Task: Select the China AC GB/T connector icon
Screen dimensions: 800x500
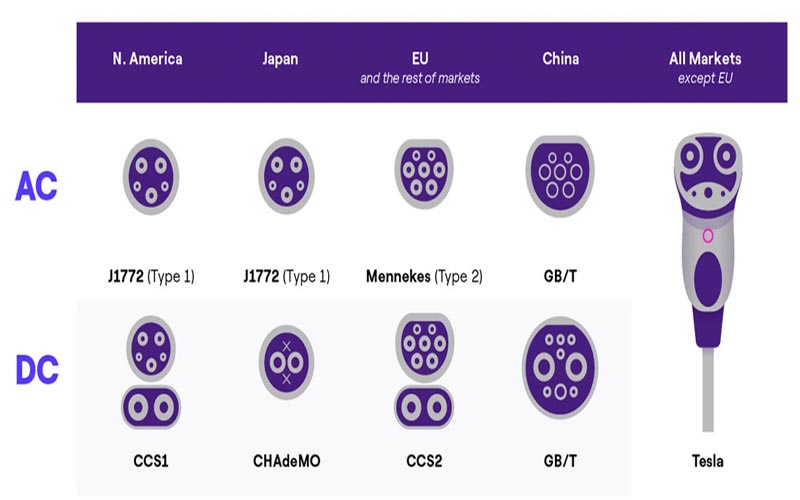Action: 560,176
